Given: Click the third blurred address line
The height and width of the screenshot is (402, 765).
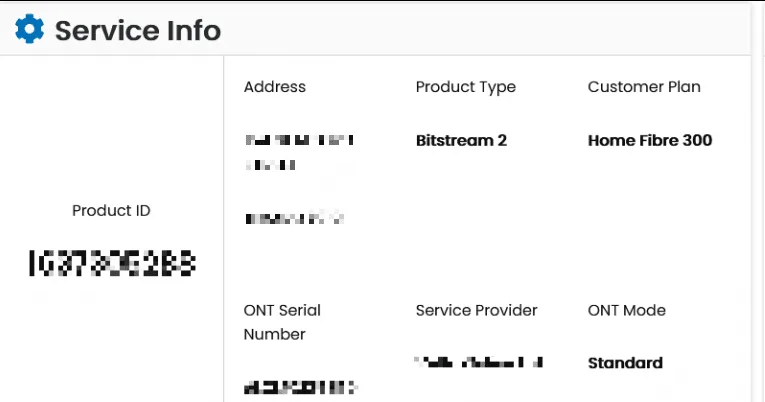Looking at the screenshot, I should tap(293, 217).
